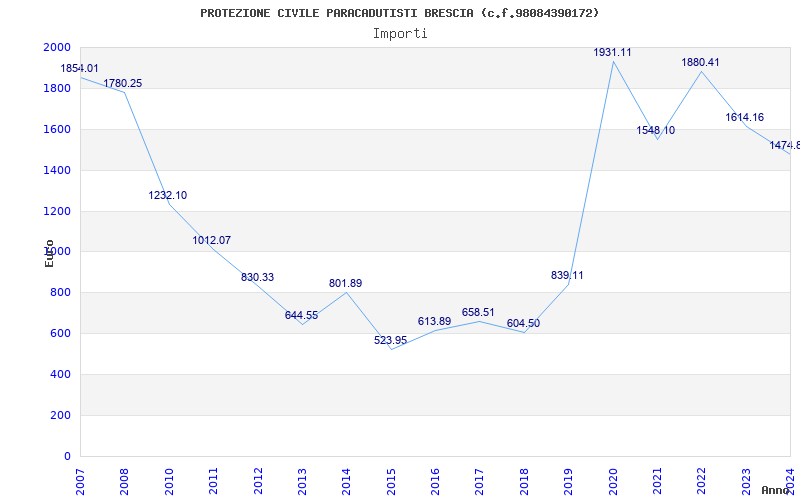Select data label 1780.25
The height and width of the screenshot is (500, 800).
123,83
